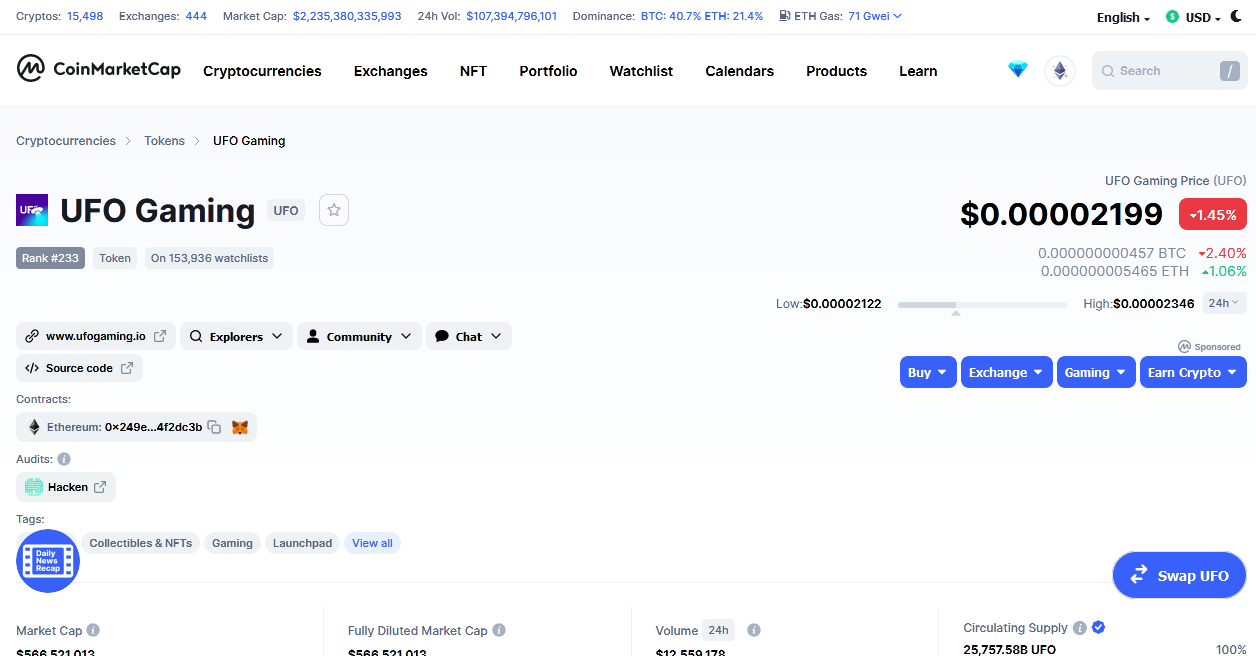Screen dimensions: 1256x656
Task: Click the Collectibles & NFTs tag
Action: point(140,543)
